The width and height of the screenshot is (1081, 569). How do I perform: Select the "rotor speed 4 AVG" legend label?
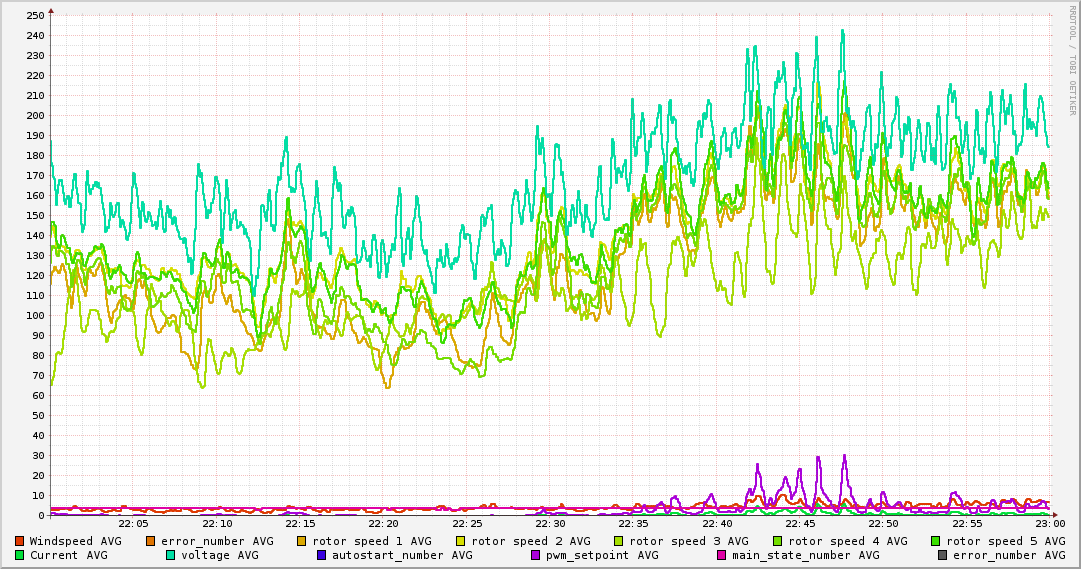click(x=848, y=541)
